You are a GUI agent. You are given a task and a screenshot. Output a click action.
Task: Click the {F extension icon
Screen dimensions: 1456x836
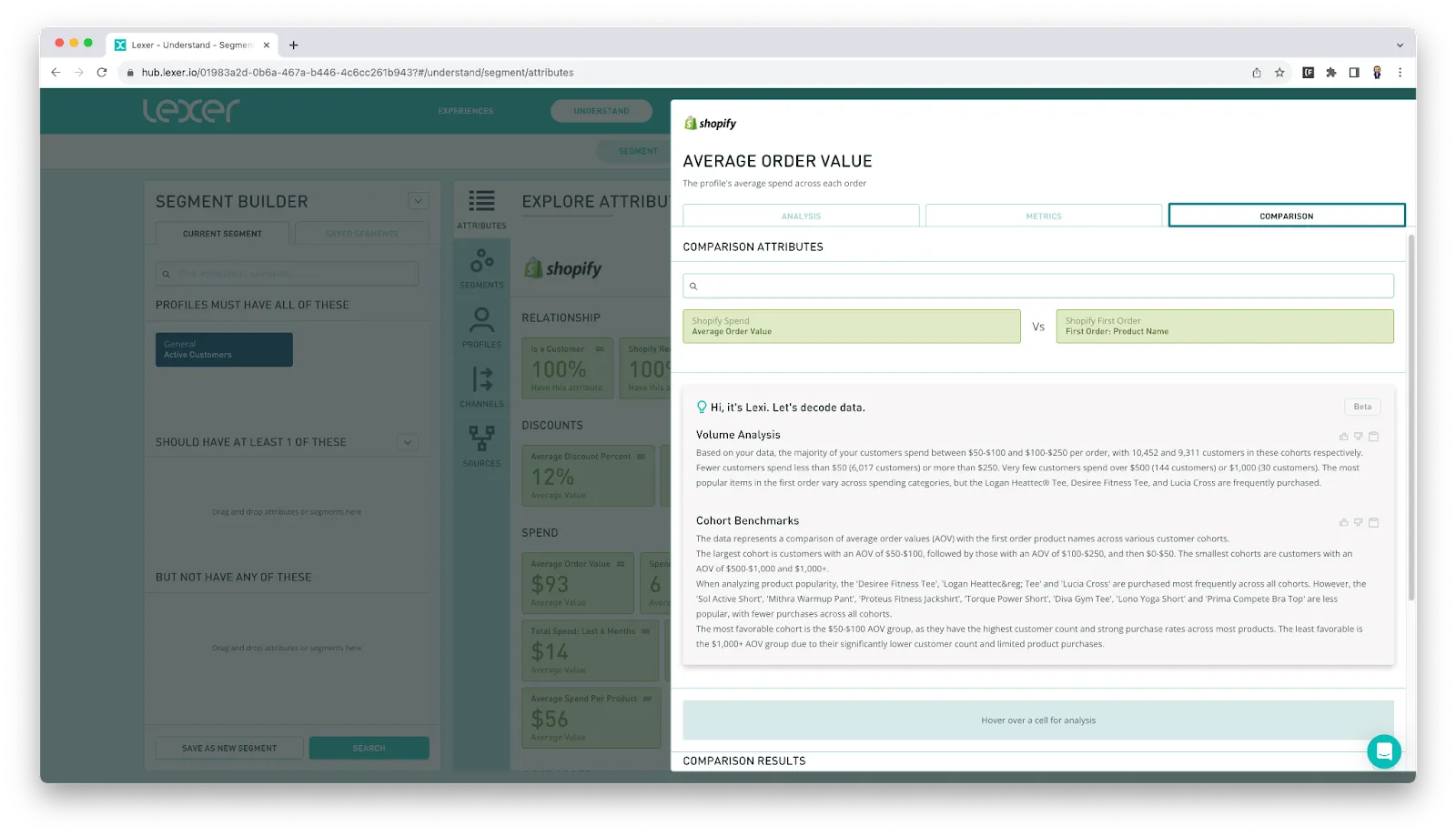point(1308,73)
